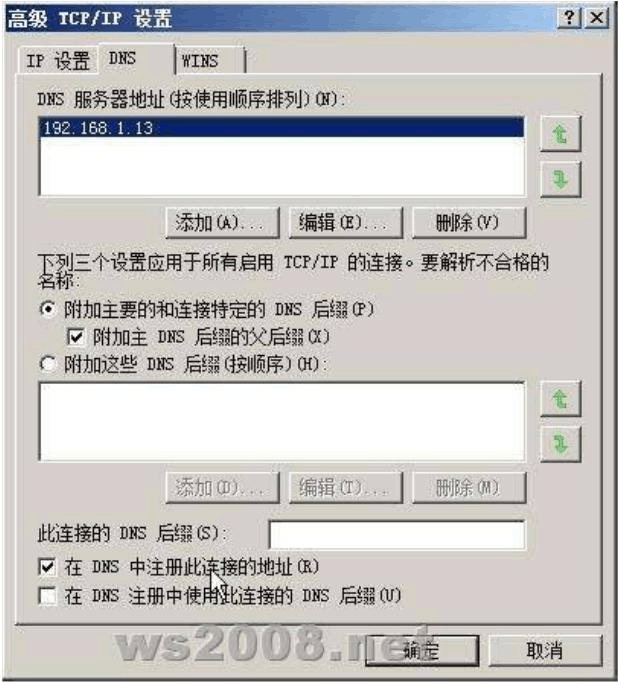Click 添加(A)... to add DNS server
618x682 pixels.
point(222,223)
